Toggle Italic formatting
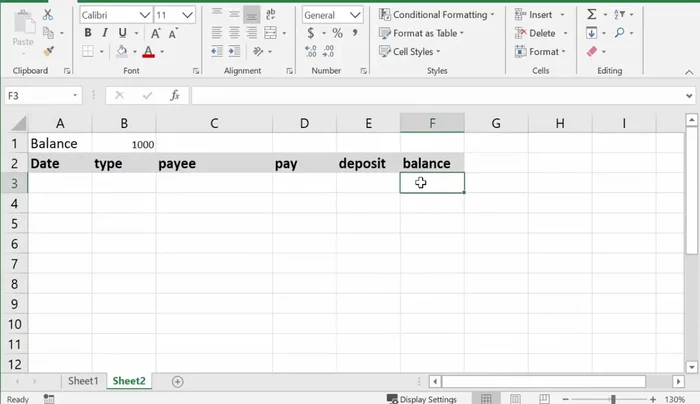The image size is (700, 404). pos(105,33)
